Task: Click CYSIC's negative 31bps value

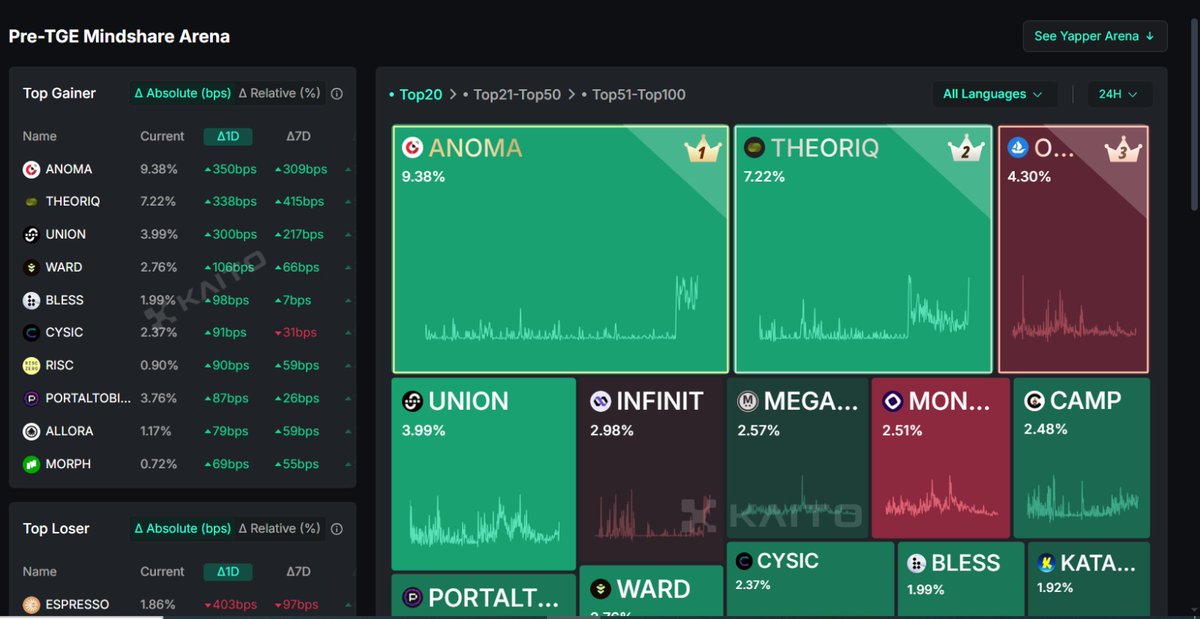Action: (x=295, y=333)
